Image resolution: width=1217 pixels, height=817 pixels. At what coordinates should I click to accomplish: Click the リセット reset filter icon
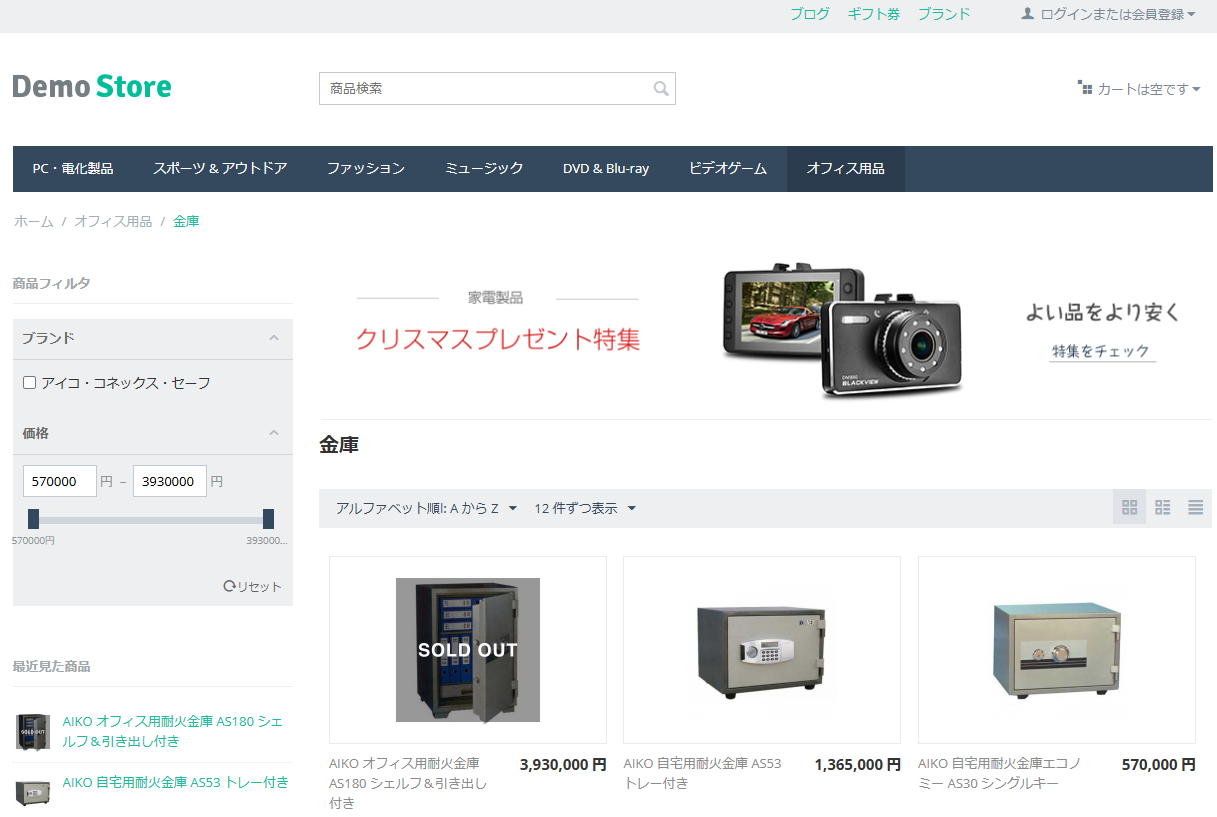click(x=229, y=586)
